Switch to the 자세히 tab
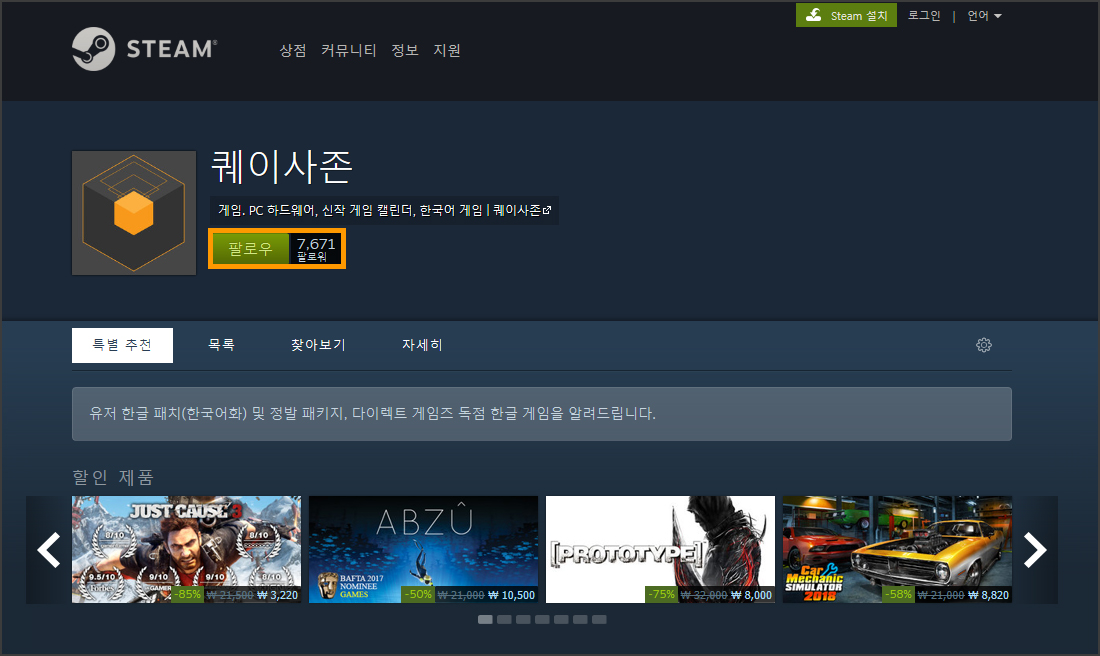 click(422, 345)
